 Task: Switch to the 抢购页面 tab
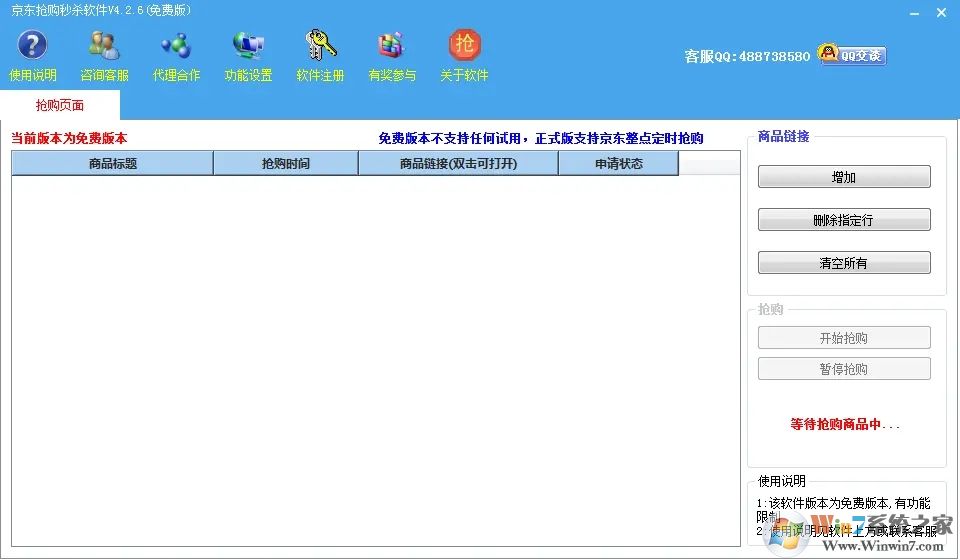[60, 105]
